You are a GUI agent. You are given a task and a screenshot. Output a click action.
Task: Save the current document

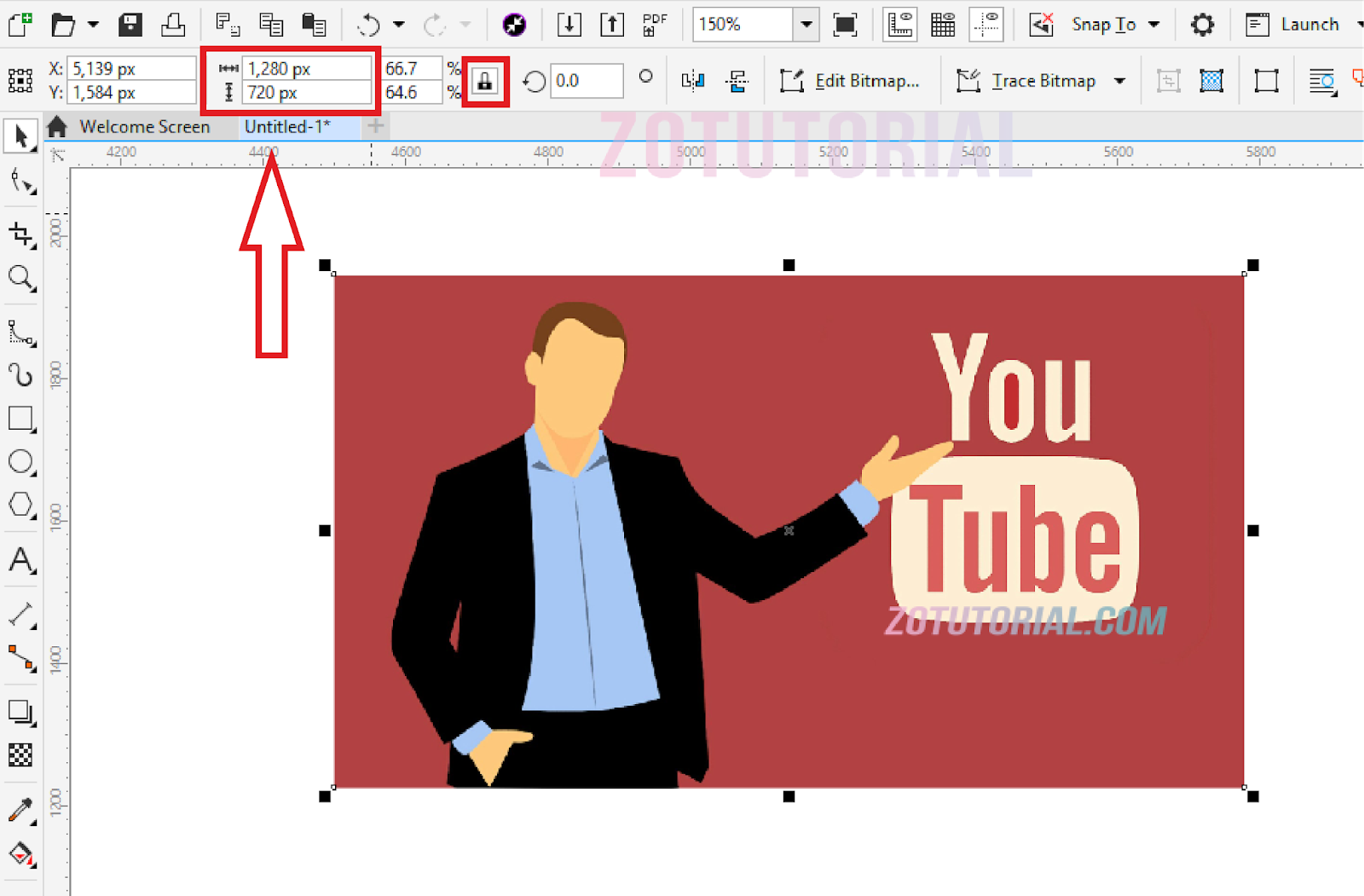point(130,24)
